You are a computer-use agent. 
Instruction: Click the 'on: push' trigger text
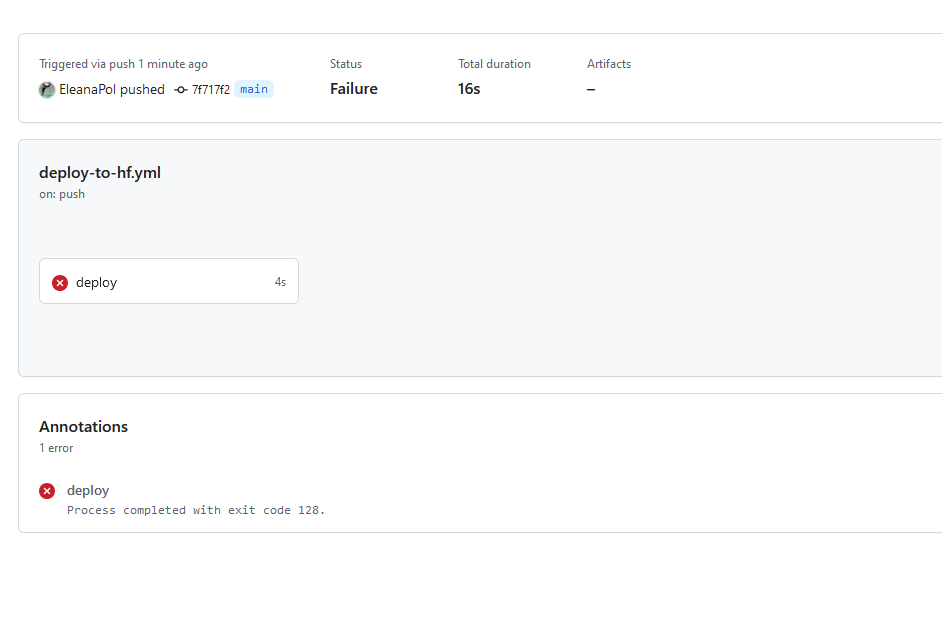(x=62, y=194)
